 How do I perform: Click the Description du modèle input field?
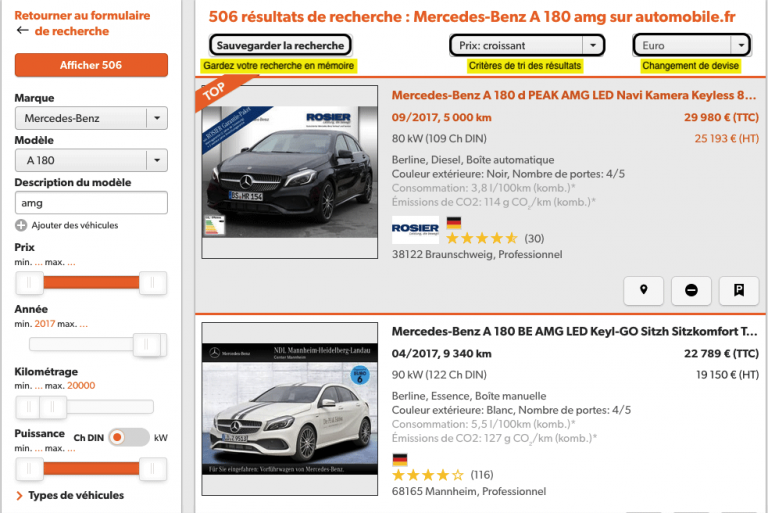tap(91, 202)
